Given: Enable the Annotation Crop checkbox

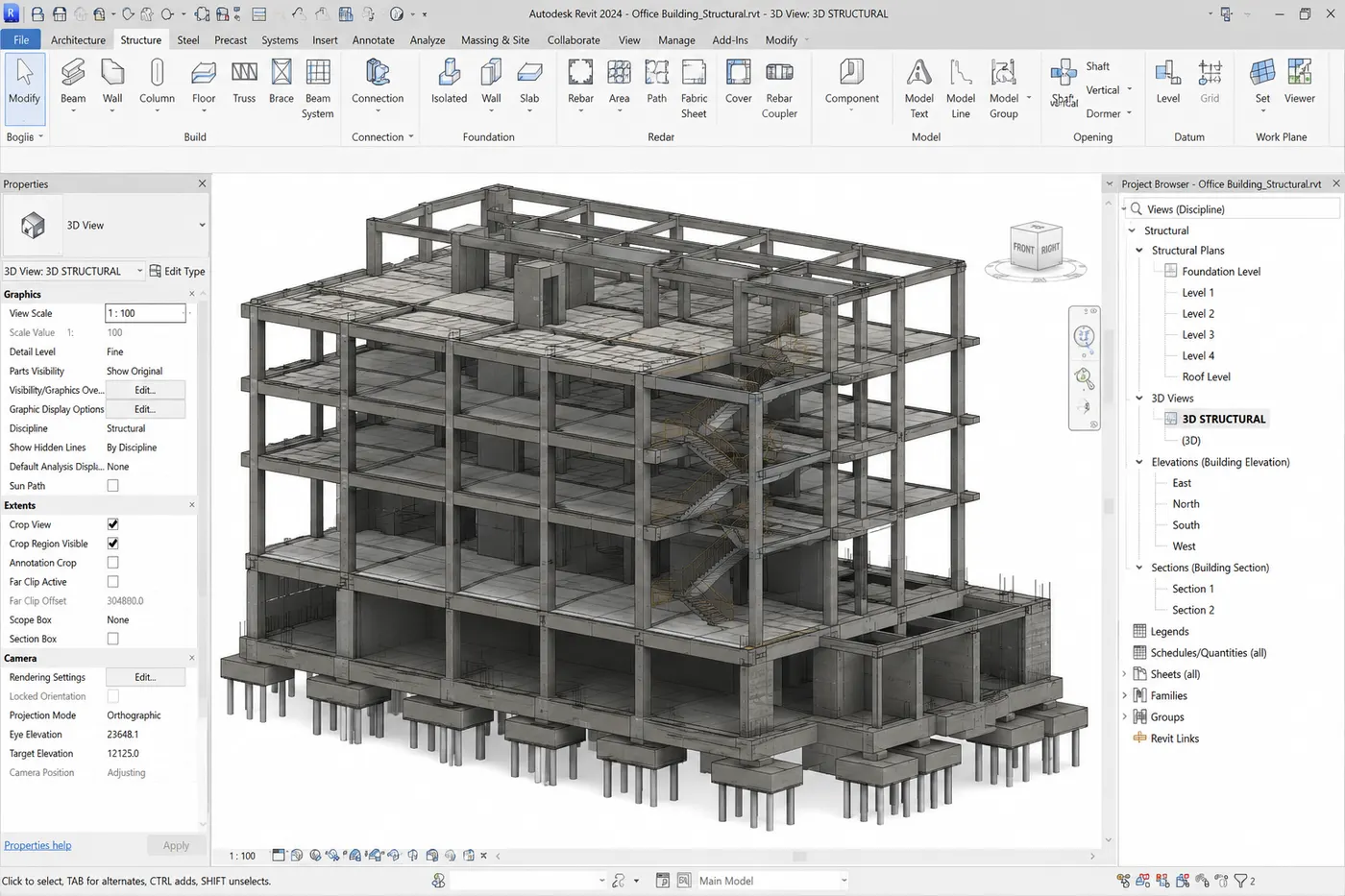Looking at the screenshot, I should coord(112,563).
